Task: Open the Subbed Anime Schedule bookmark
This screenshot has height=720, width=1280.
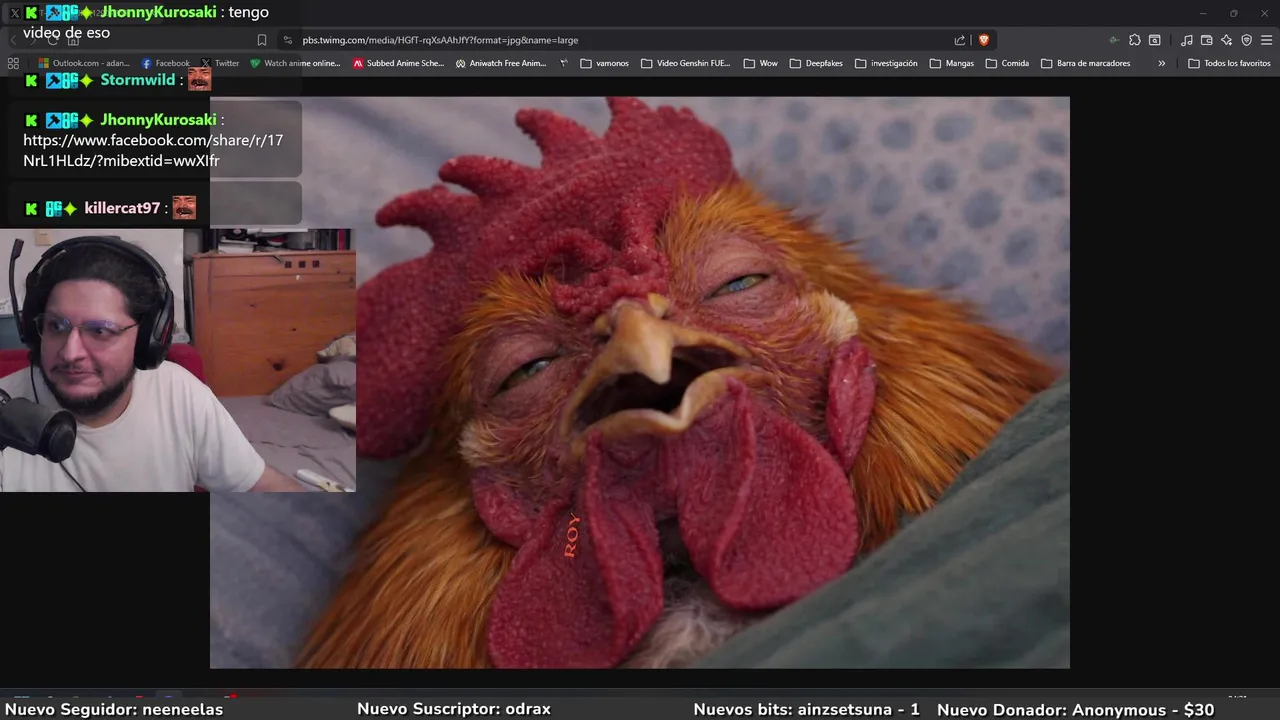Action: click(x=398, y=63)
